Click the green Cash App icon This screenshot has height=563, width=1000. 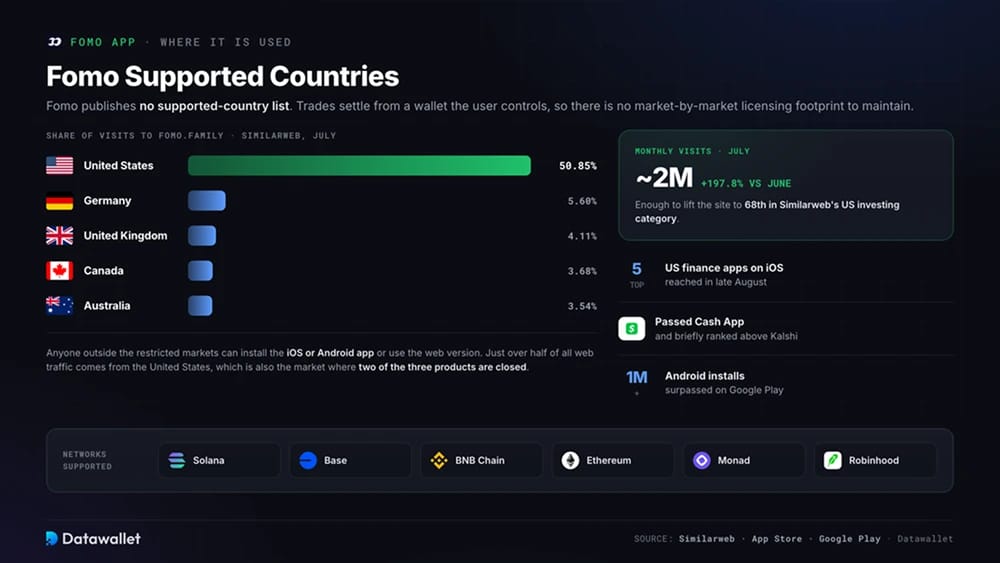(631, 328)
